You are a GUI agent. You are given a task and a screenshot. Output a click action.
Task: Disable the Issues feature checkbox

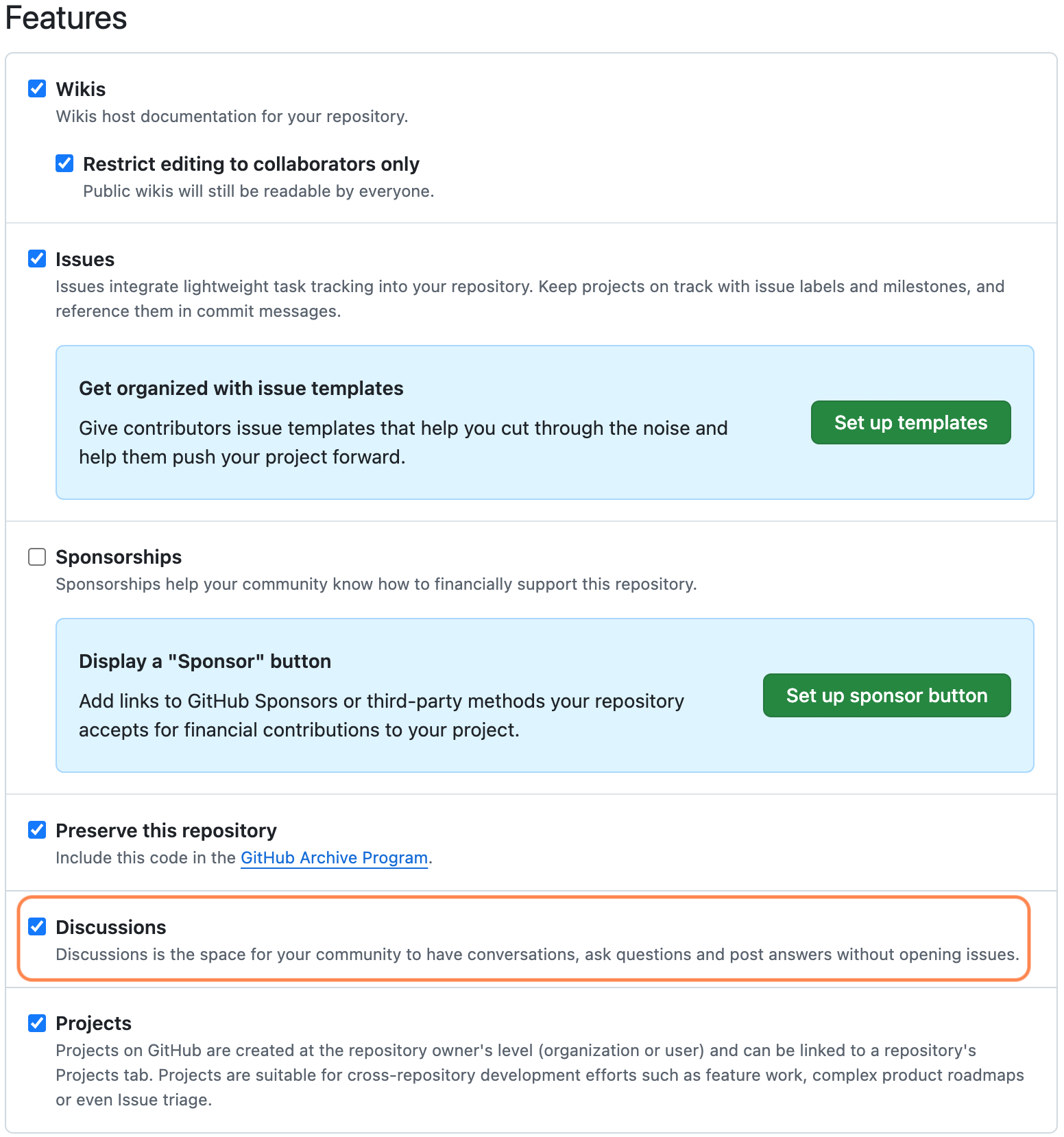point(37,259)
